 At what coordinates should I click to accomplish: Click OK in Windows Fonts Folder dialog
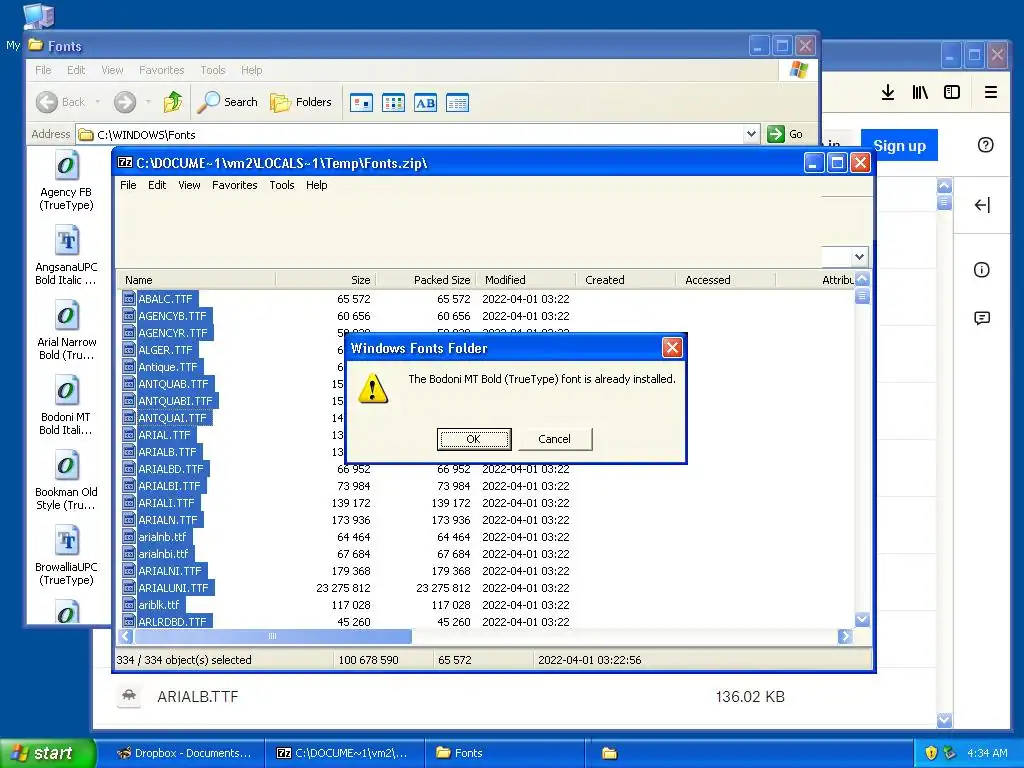tap(473, 439)
